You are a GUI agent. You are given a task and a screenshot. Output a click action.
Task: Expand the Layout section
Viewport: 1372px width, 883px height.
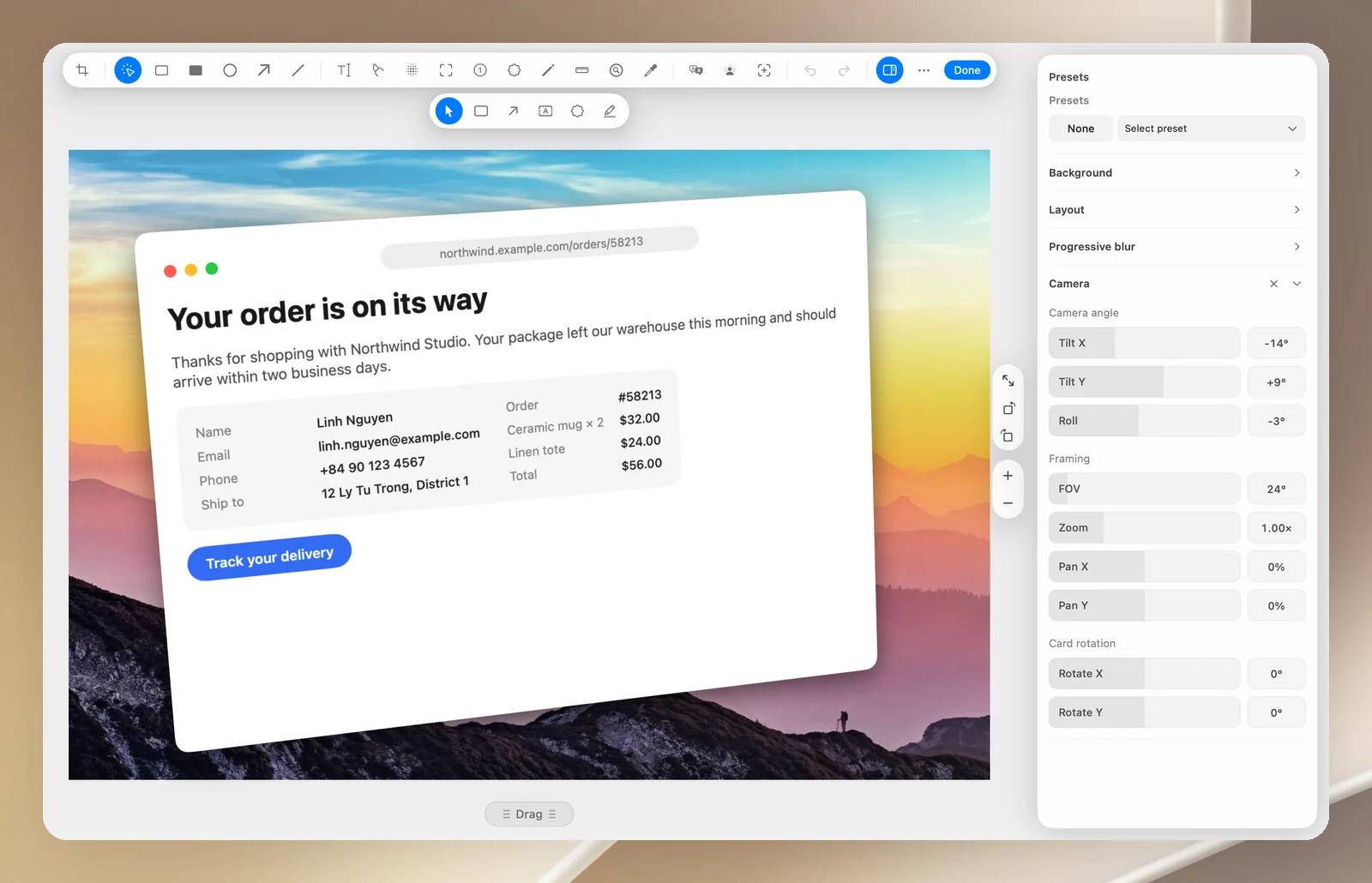point(1176,210)
